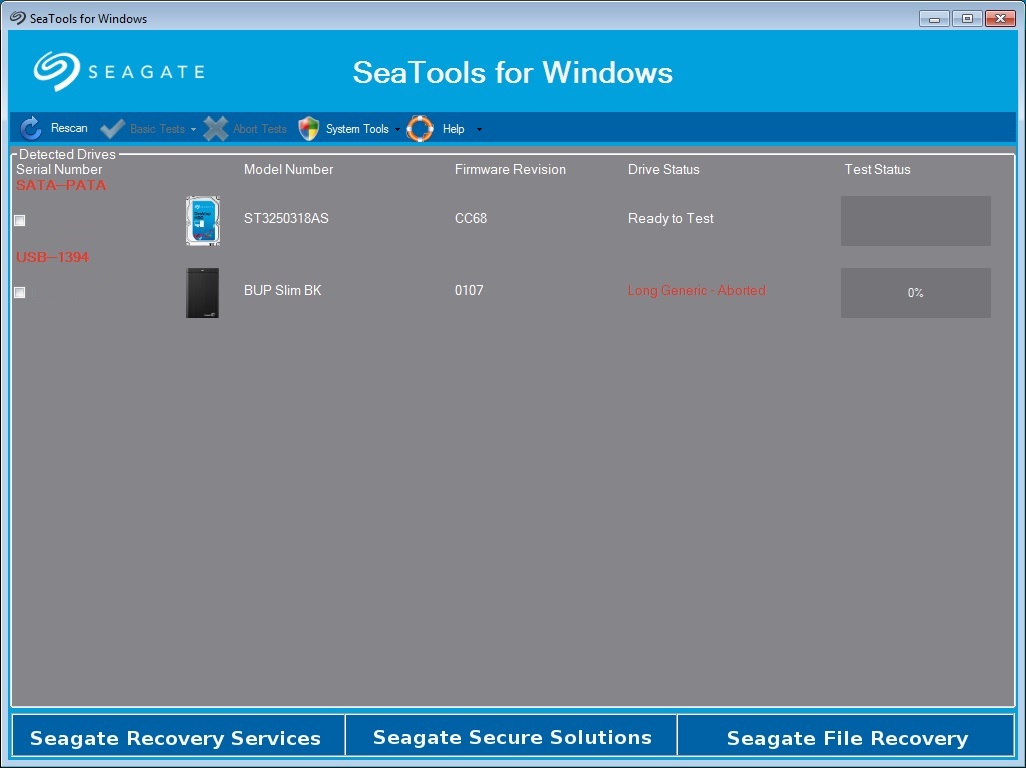Open the Basic Tests menu
The height and width of the screenshot is (768, 1026).
click(149, 128)
